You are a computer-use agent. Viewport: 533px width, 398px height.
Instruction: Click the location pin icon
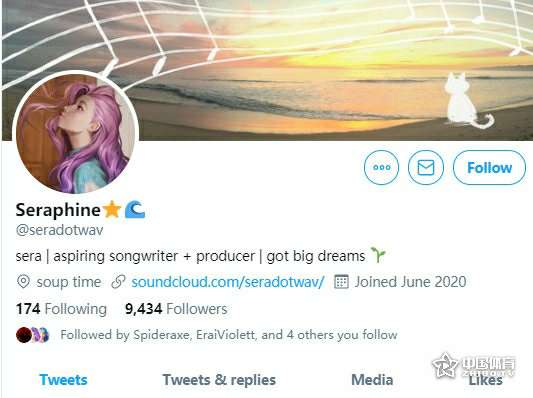pyautogui.click(x=23, y=282)
